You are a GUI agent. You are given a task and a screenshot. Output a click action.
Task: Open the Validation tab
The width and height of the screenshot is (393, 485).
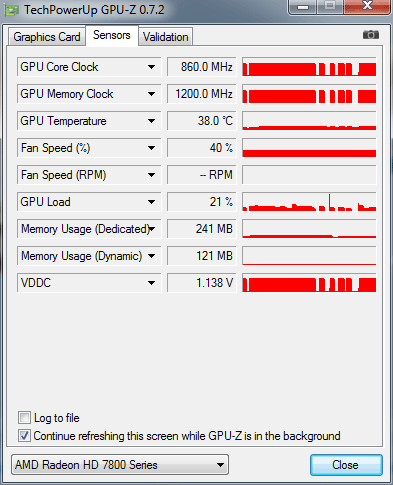click(166, 37)
